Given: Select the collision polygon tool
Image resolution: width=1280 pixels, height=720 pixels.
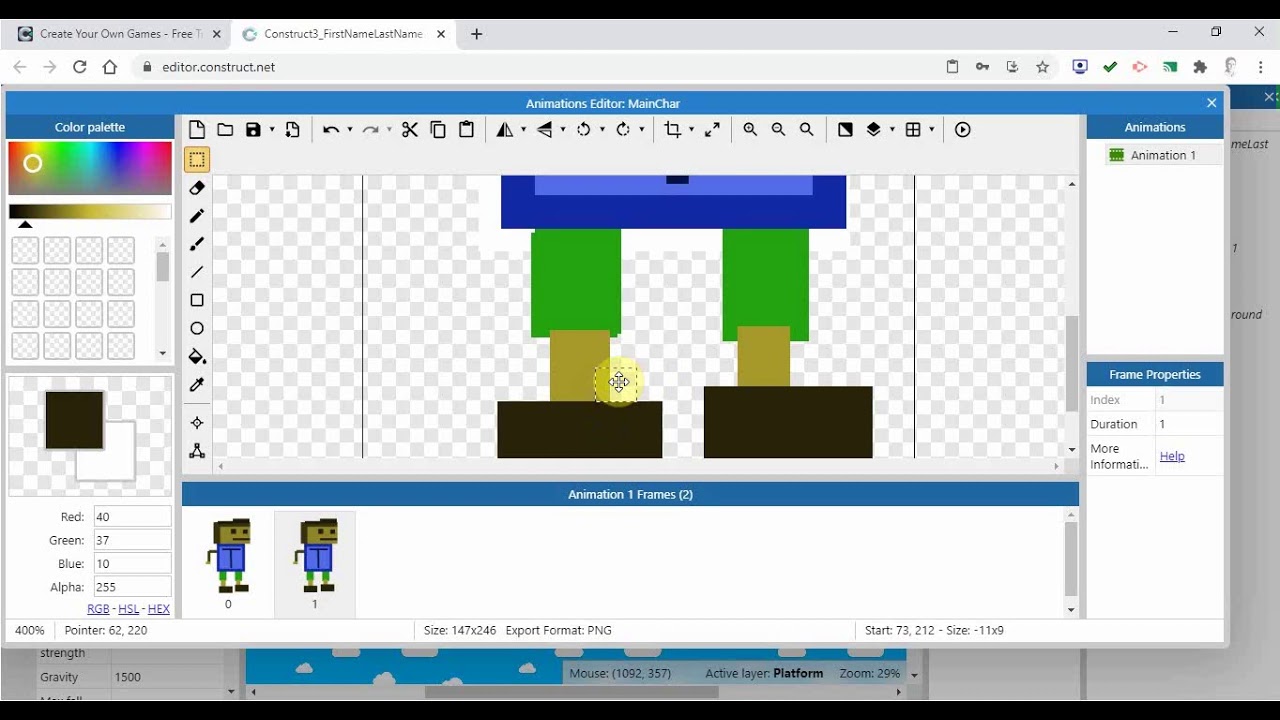Looking at the screenshot, I should click(x=197, y=451).
